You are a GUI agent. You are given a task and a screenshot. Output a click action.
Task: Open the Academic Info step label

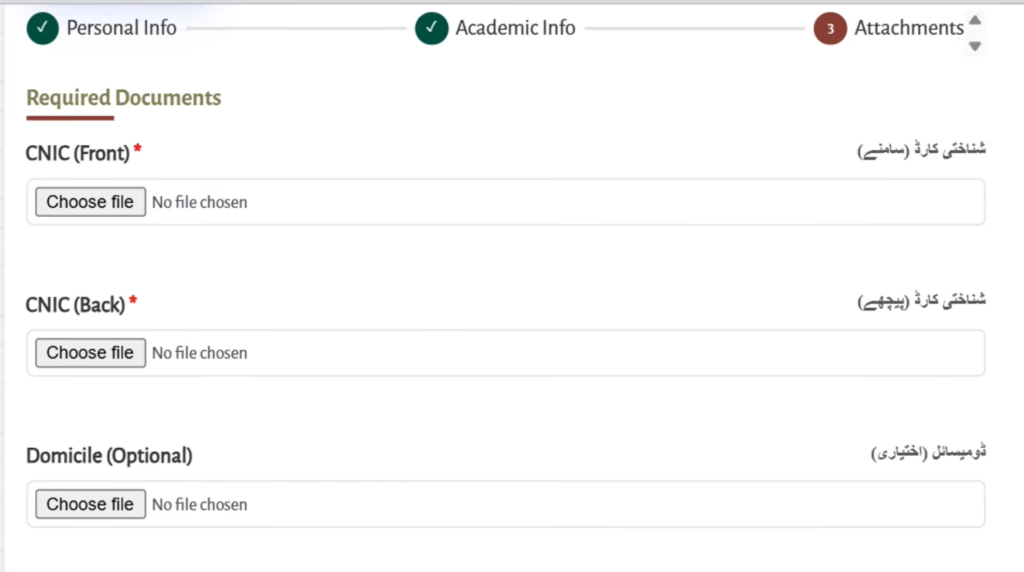pos(515,28)
